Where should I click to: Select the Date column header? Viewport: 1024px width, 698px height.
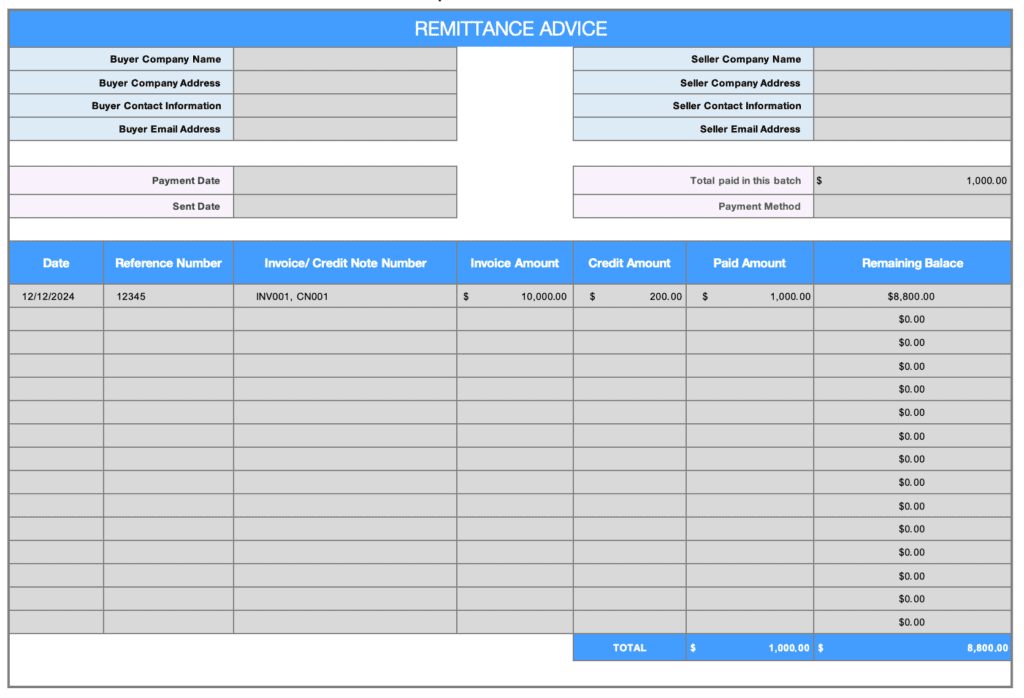pyautogui.click(x=56, y=263)
